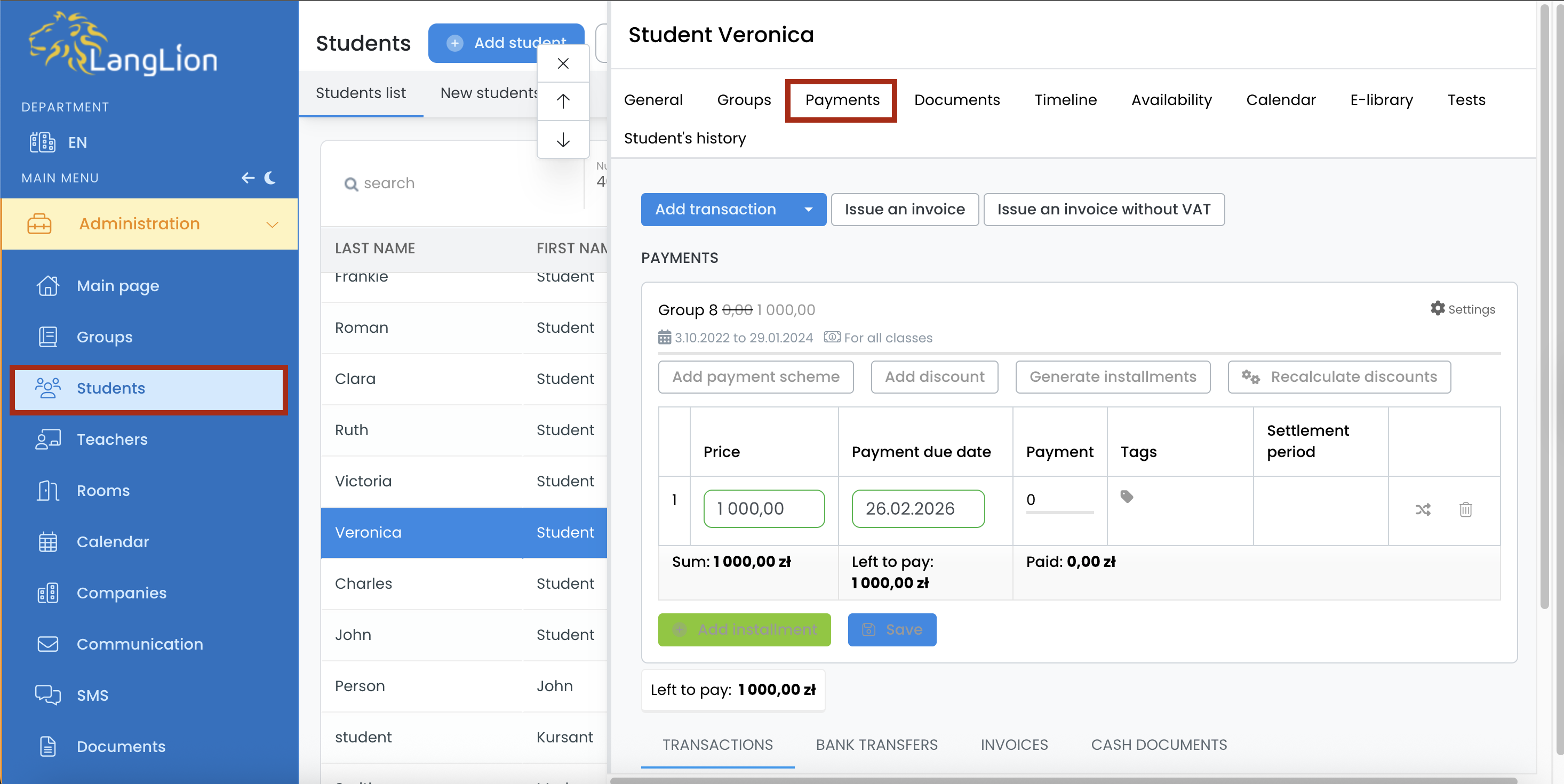Switch to the Documents tab
The width and height of the screenshot is (1564, 784).
coord(956,100)
